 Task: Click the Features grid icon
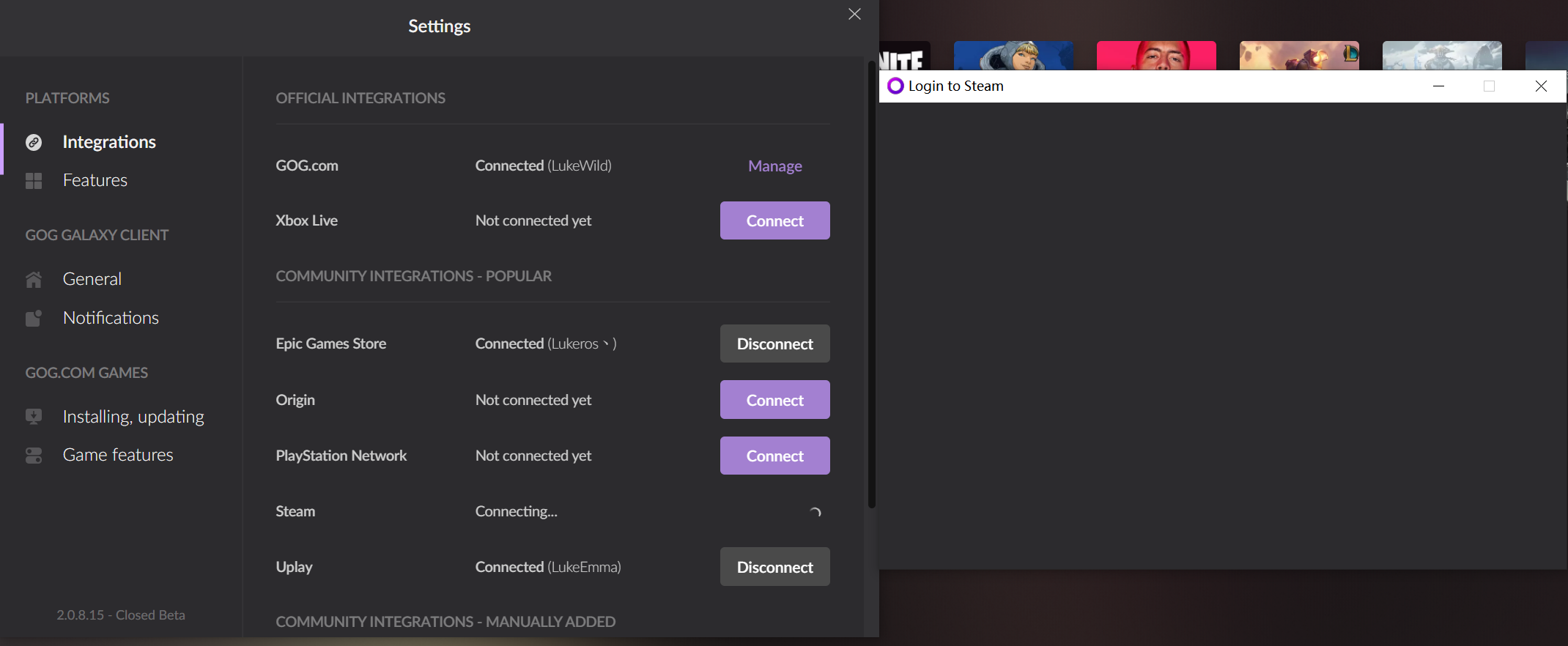click(34, 181)
